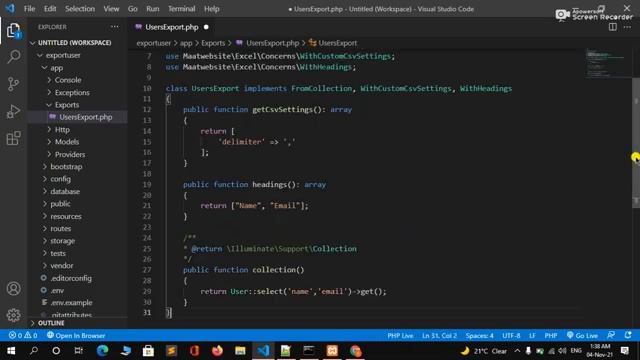The width and height of the screenshot is (640, 360).
Task: Open Action Center notifications icon
Action: click(624, 351)
